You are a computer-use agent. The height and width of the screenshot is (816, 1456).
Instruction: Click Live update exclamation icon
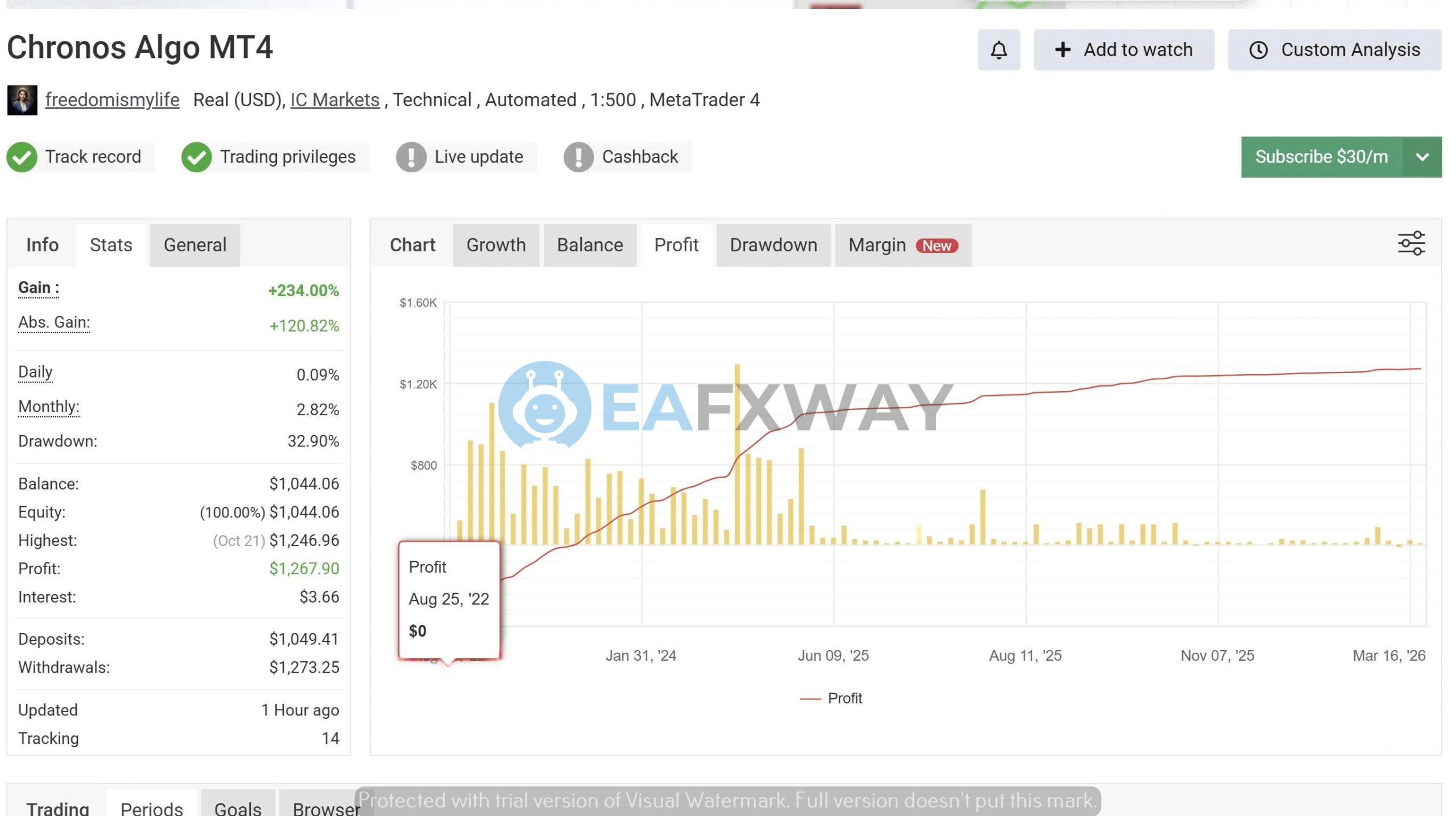(x=411, y=157)
